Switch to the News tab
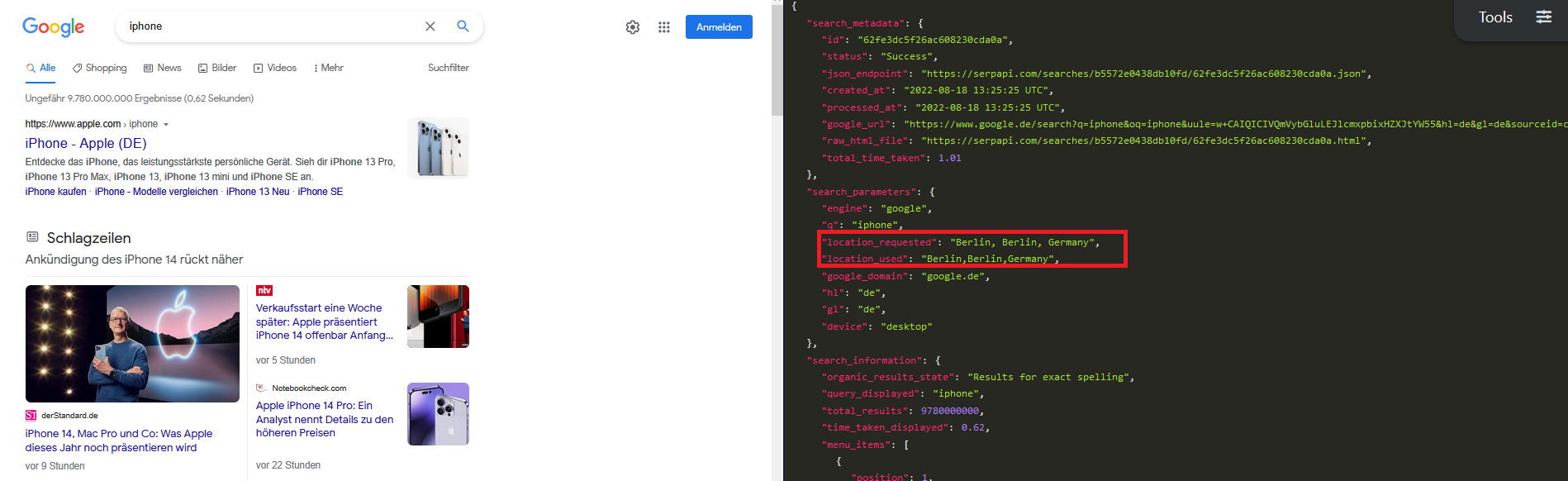 tap(163, 68)
